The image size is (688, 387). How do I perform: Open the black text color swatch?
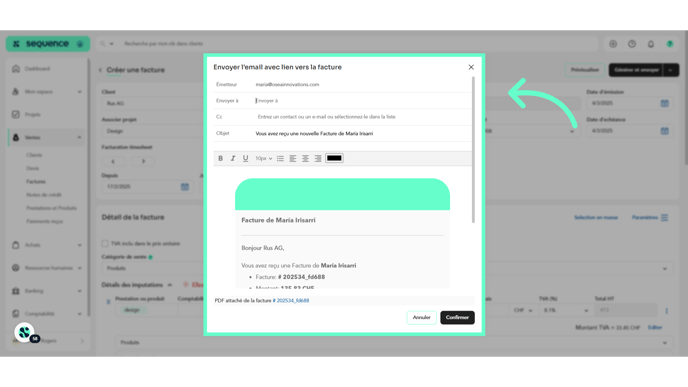coord(334,158)
